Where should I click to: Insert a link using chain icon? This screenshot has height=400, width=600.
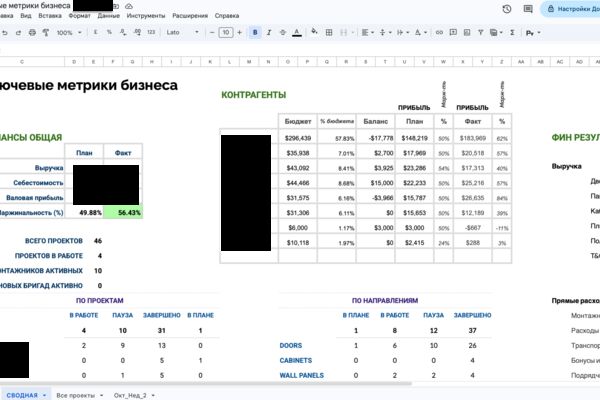pos(439,33)
